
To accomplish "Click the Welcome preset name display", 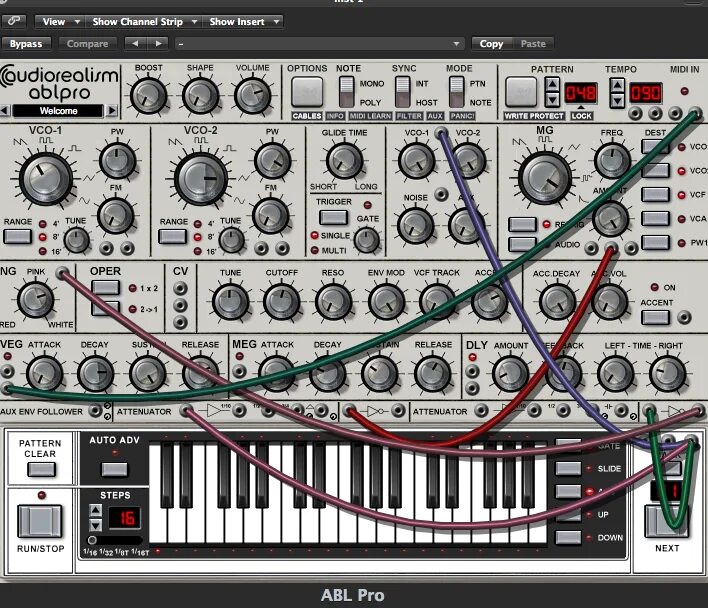I will (58, 111).
